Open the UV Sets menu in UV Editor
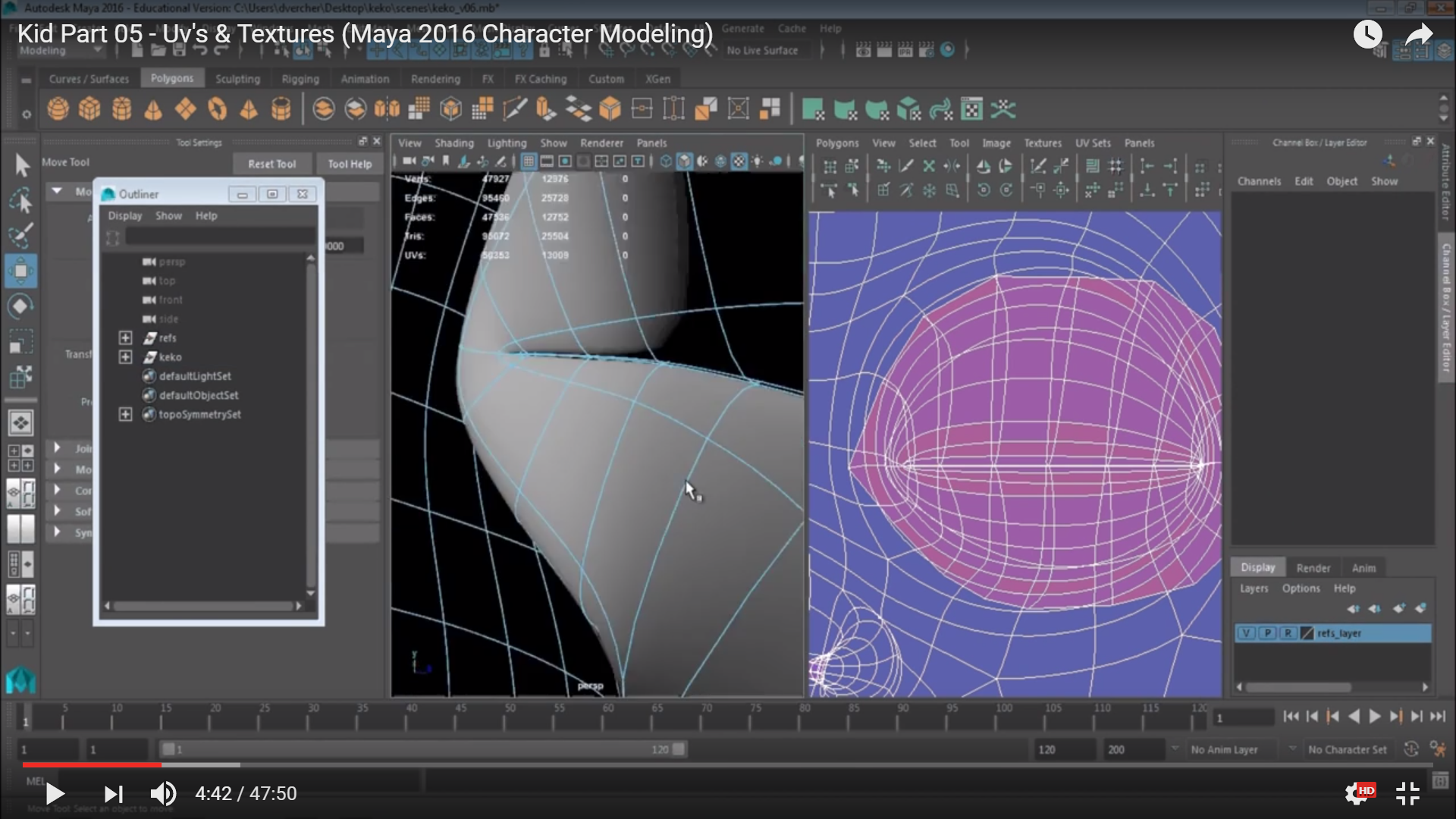Viewport: 1456px width, 819px height. click(1093, 143)
